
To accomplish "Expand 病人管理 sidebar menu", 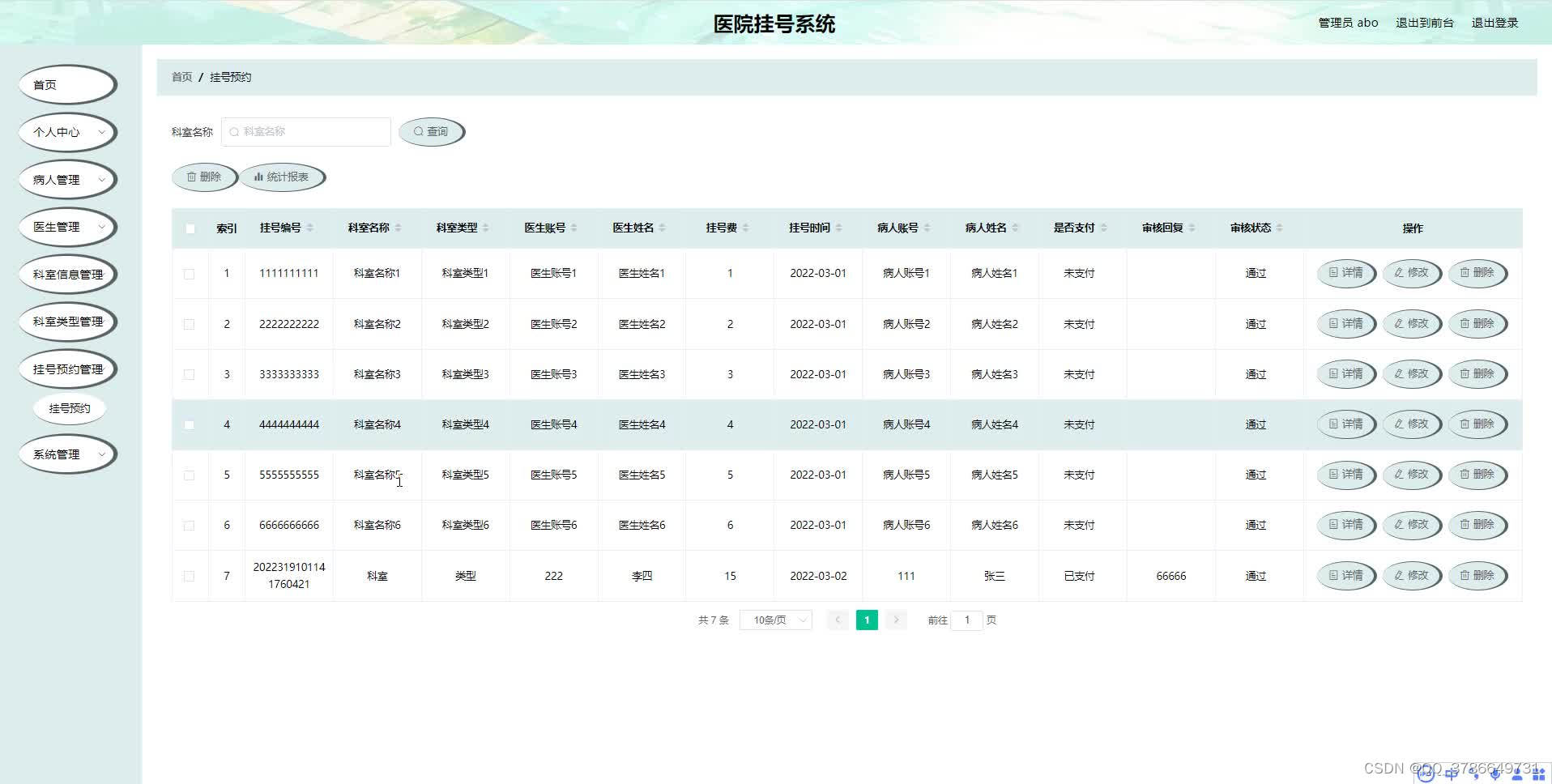I will tap(68, 180).
